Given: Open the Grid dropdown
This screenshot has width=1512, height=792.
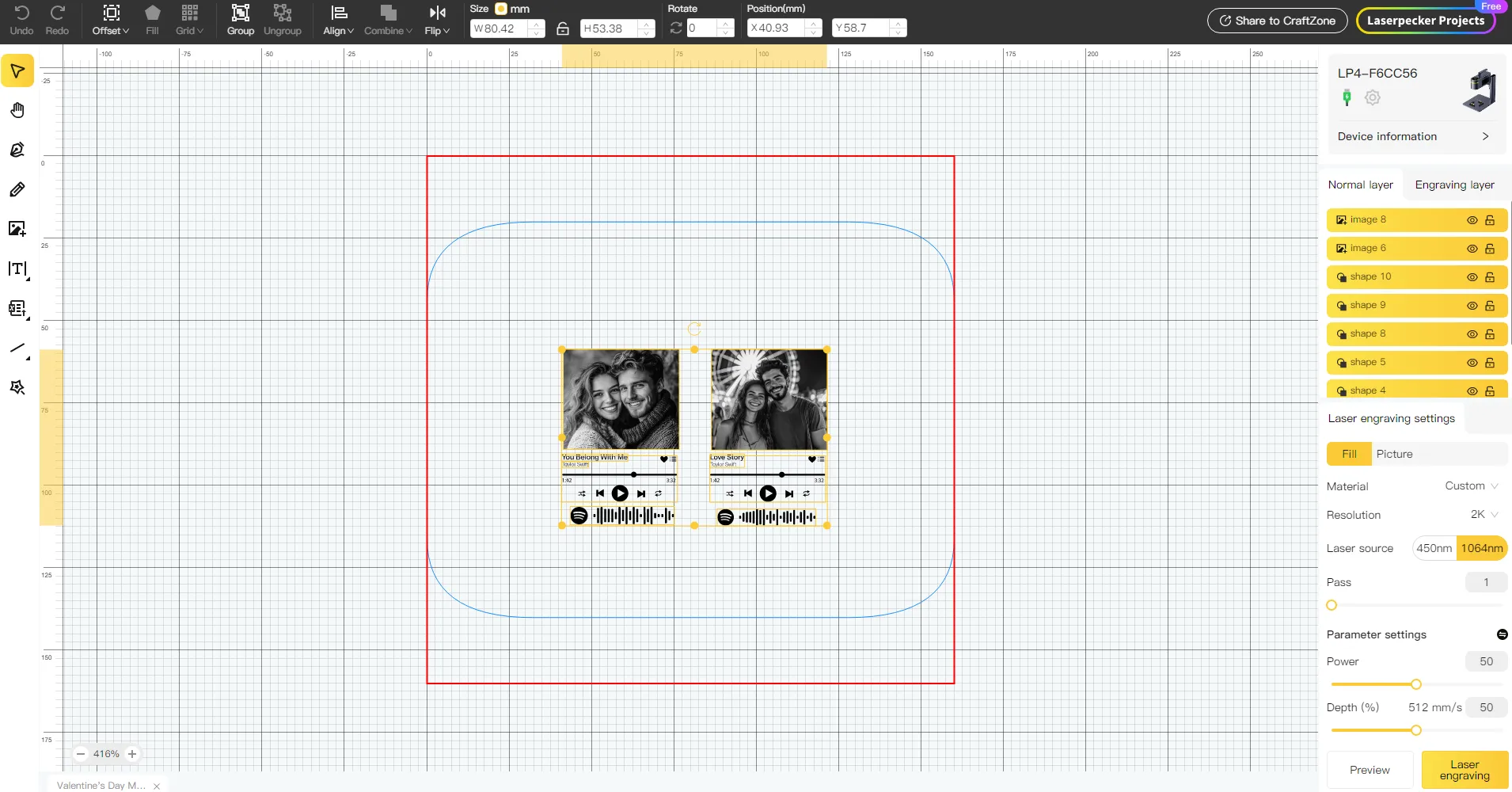Looking at the screenshot, I should coord(190,21).
